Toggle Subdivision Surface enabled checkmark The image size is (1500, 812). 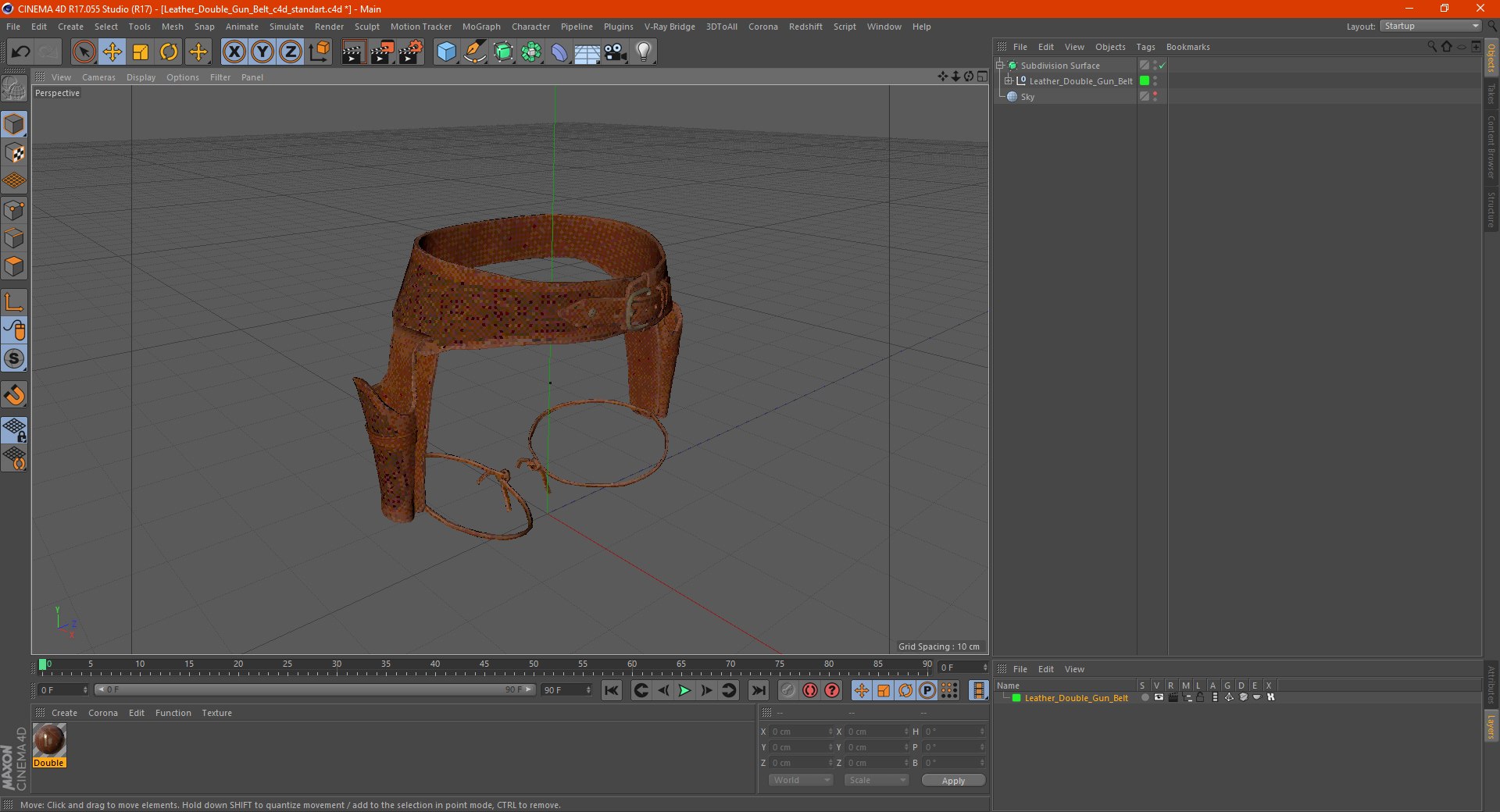coord(1162,66)
